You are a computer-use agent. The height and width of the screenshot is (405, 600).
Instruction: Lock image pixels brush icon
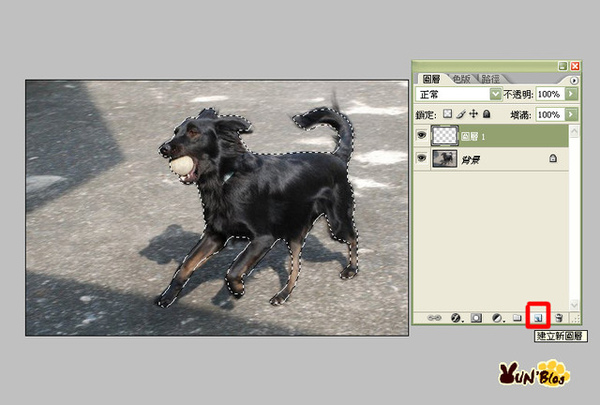coord(461,114)
